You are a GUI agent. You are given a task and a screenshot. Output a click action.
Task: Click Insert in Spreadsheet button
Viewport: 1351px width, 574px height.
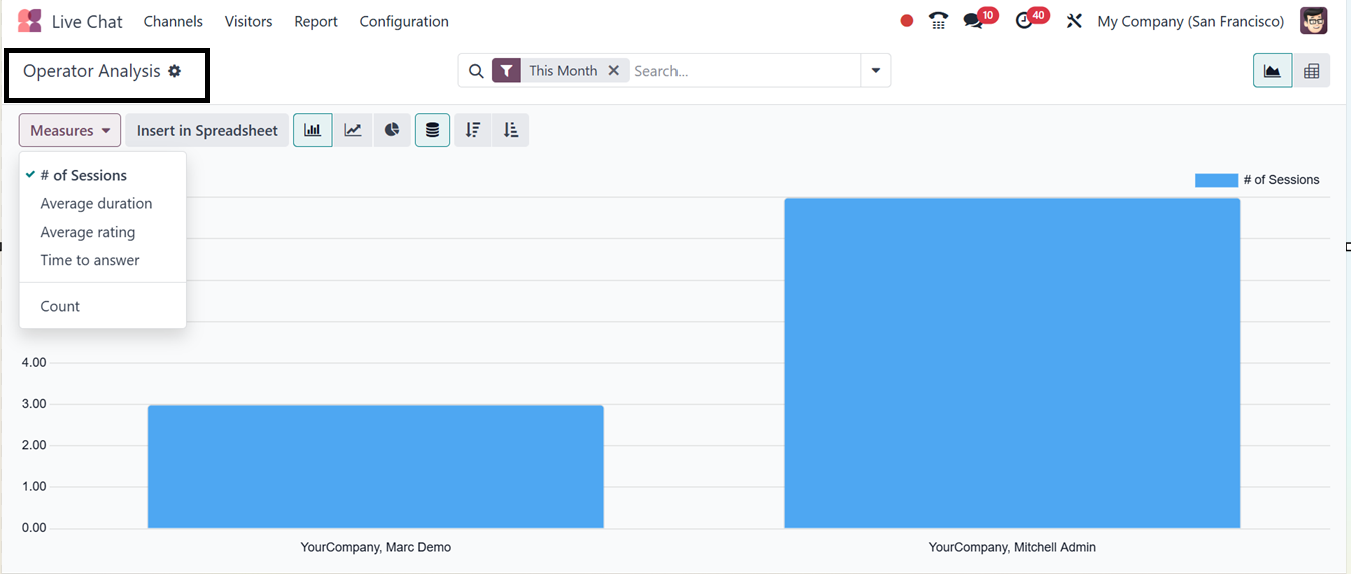coord(207,130)
